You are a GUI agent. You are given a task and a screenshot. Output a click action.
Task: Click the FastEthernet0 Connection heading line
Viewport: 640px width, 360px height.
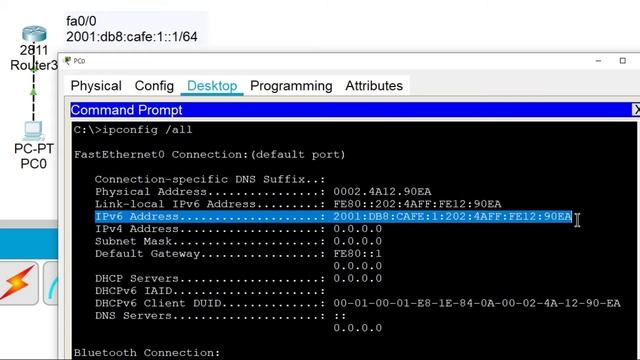click(209, 155)
